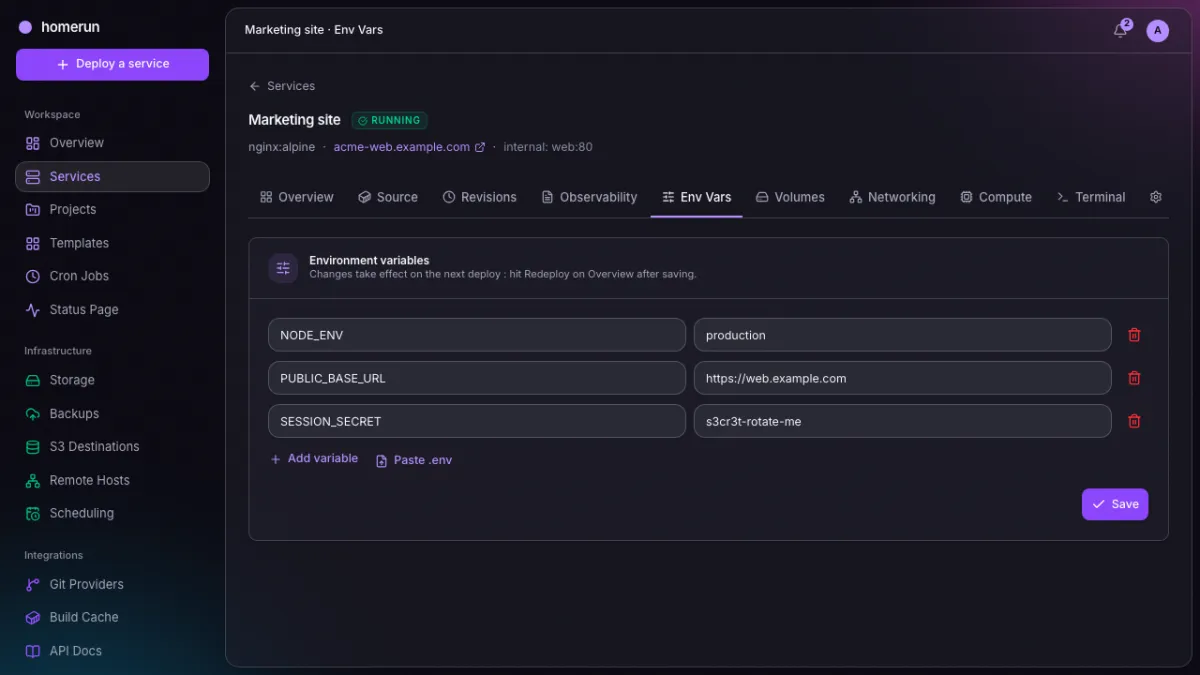Click the Marketing site heading
Image resolution: width=1200 pixels, height=675 pixels.
pyautogui.click(x=295, y=120)
